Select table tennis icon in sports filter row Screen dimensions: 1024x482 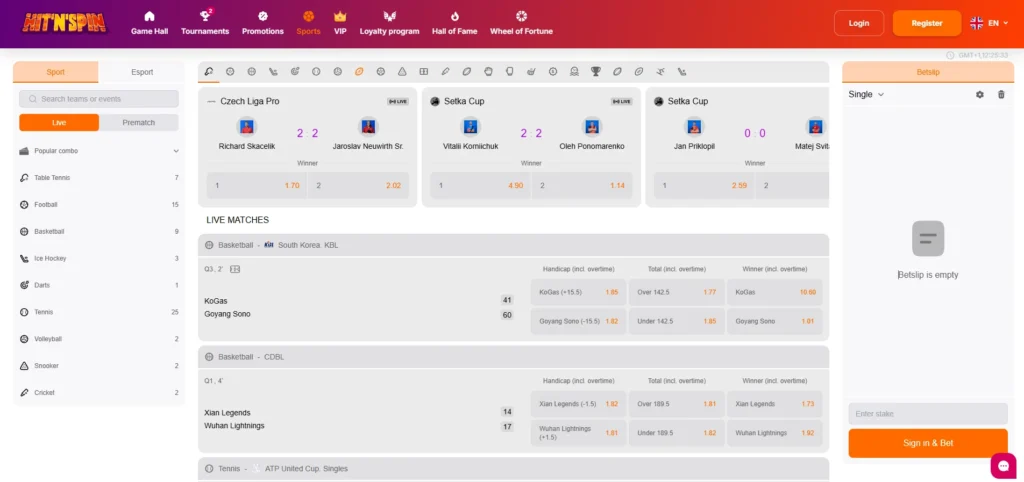[209, 72]
